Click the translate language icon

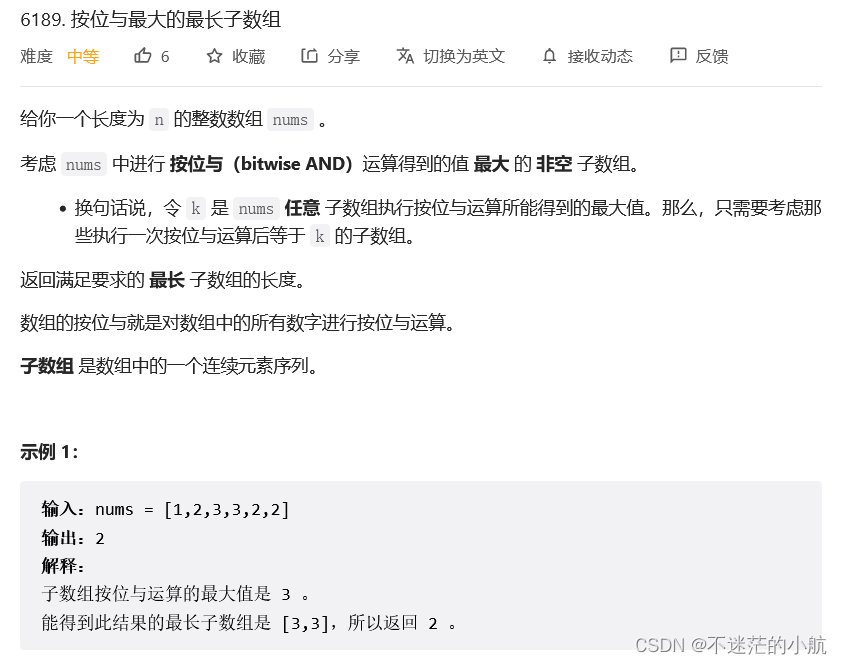405,55
